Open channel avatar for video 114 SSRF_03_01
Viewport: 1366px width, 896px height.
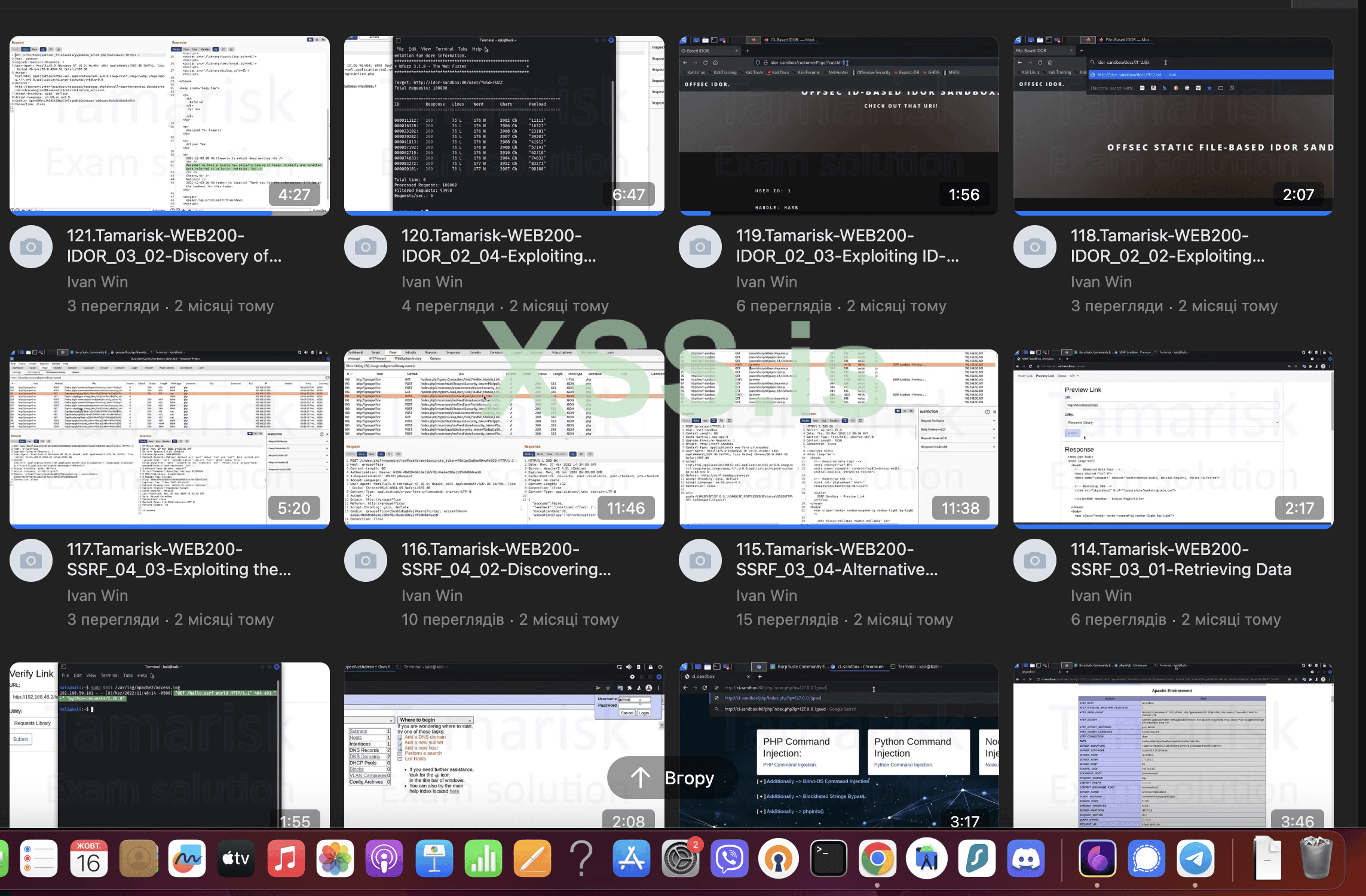coord(1035,560)
